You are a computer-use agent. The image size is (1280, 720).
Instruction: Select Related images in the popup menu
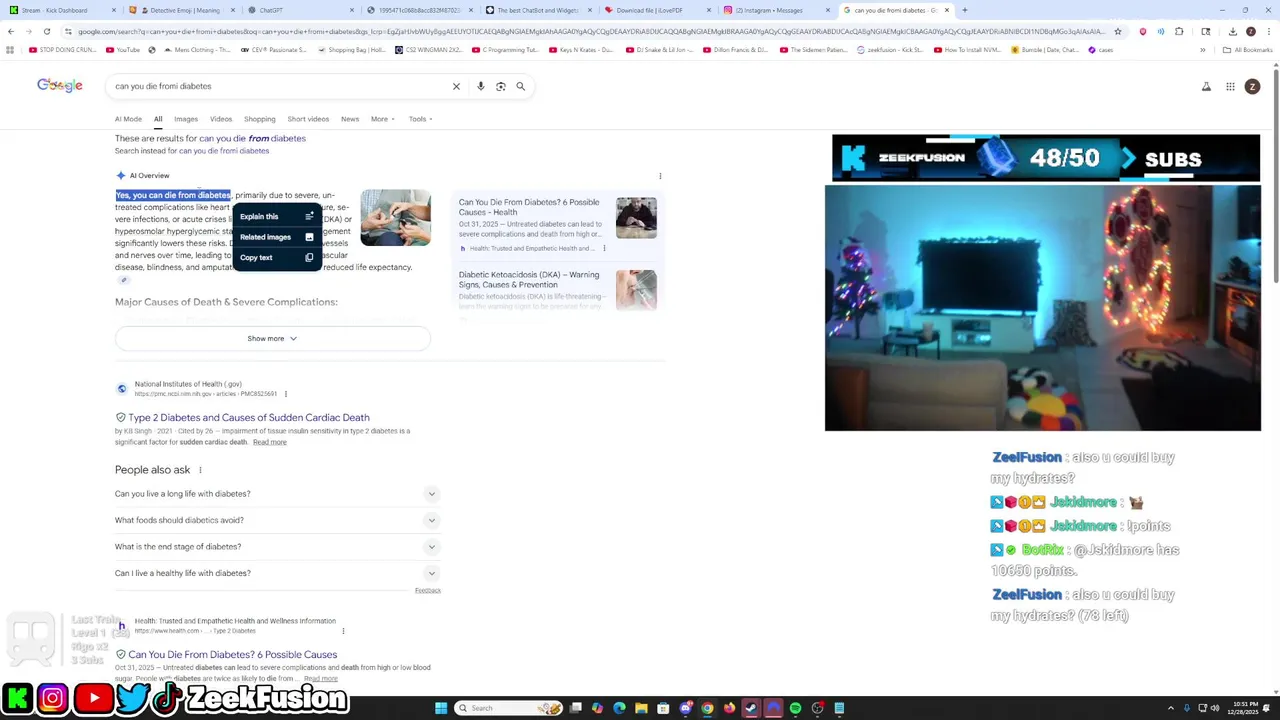point(277,237)
